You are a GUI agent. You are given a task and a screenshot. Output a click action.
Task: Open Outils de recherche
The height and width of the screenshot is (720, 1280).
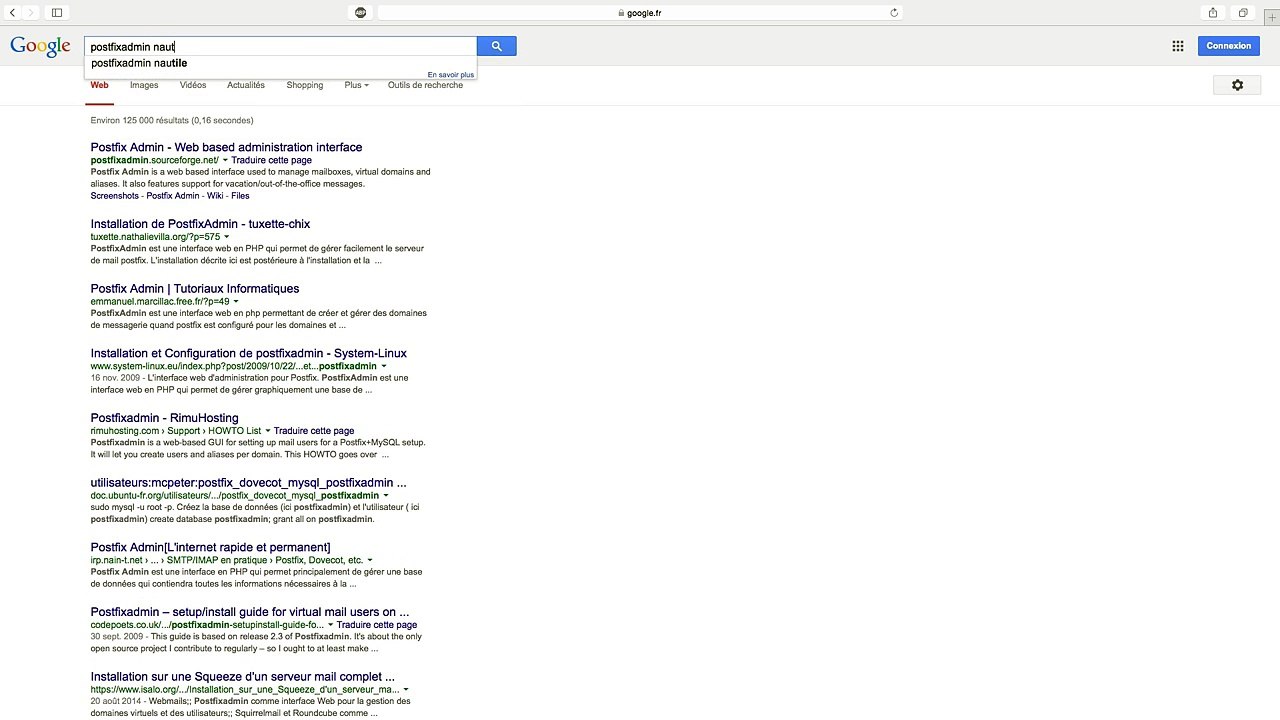[x=425, y=85]
